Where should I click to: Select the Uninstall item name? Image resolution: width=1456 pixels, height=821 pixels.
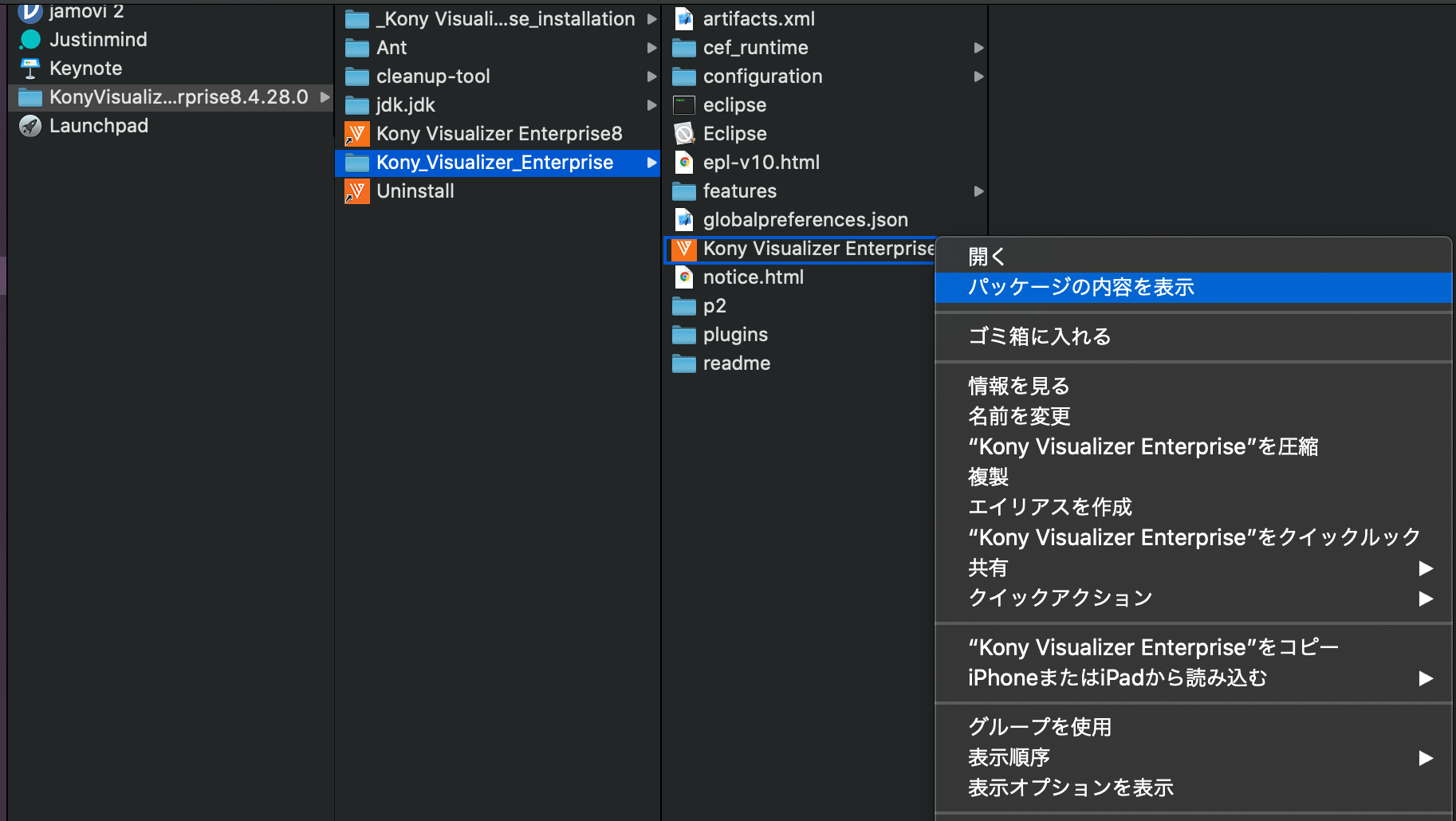(415, 191)
